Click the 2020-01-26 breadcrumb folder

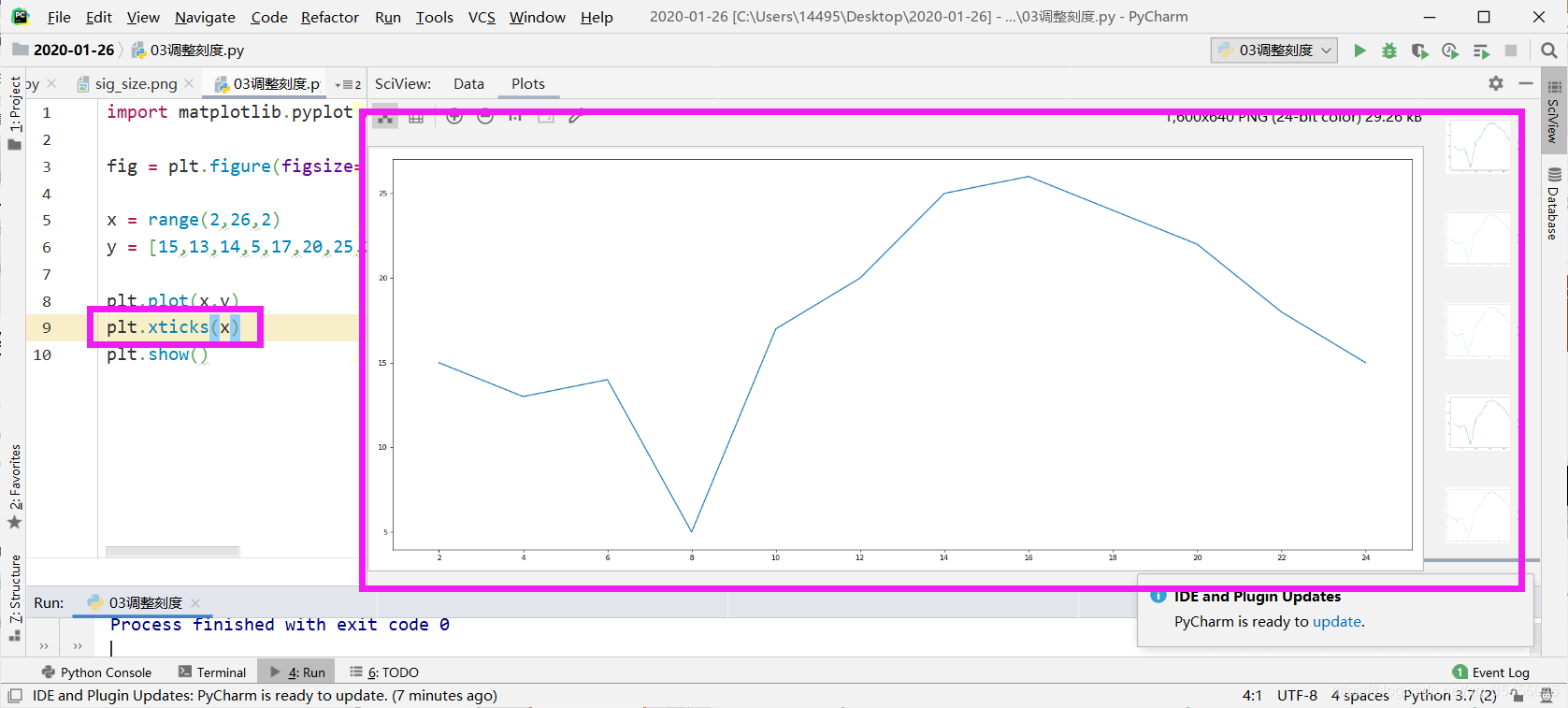coord(64,50)
